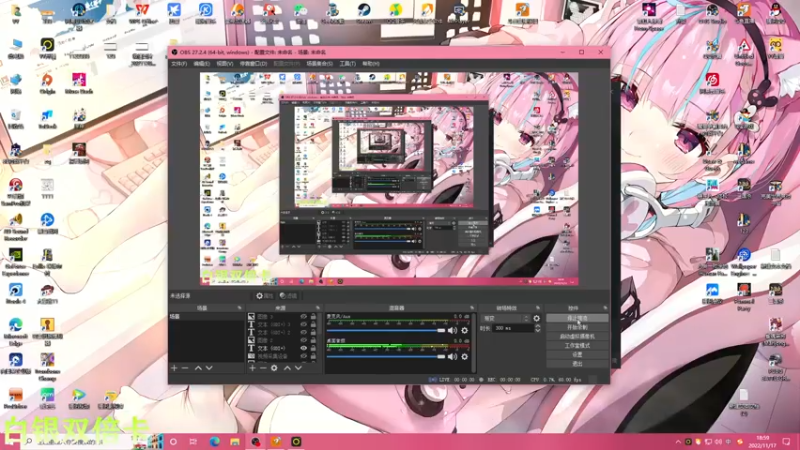Open Task View from taskbar
The image size is (800, 450).
pyautogui.click(x=193, y=442)
